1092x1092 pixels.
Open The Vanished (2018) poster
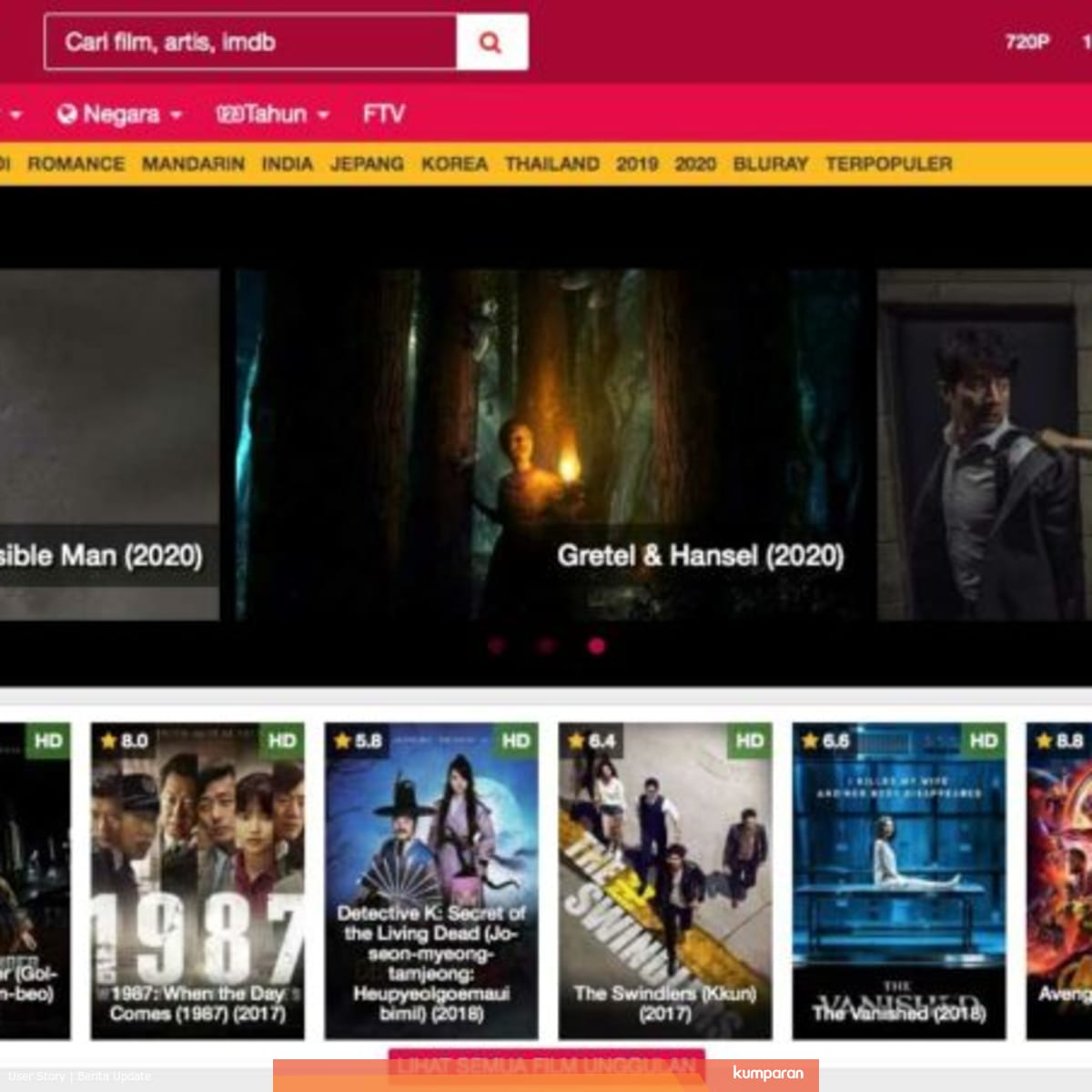coord(899,881)
